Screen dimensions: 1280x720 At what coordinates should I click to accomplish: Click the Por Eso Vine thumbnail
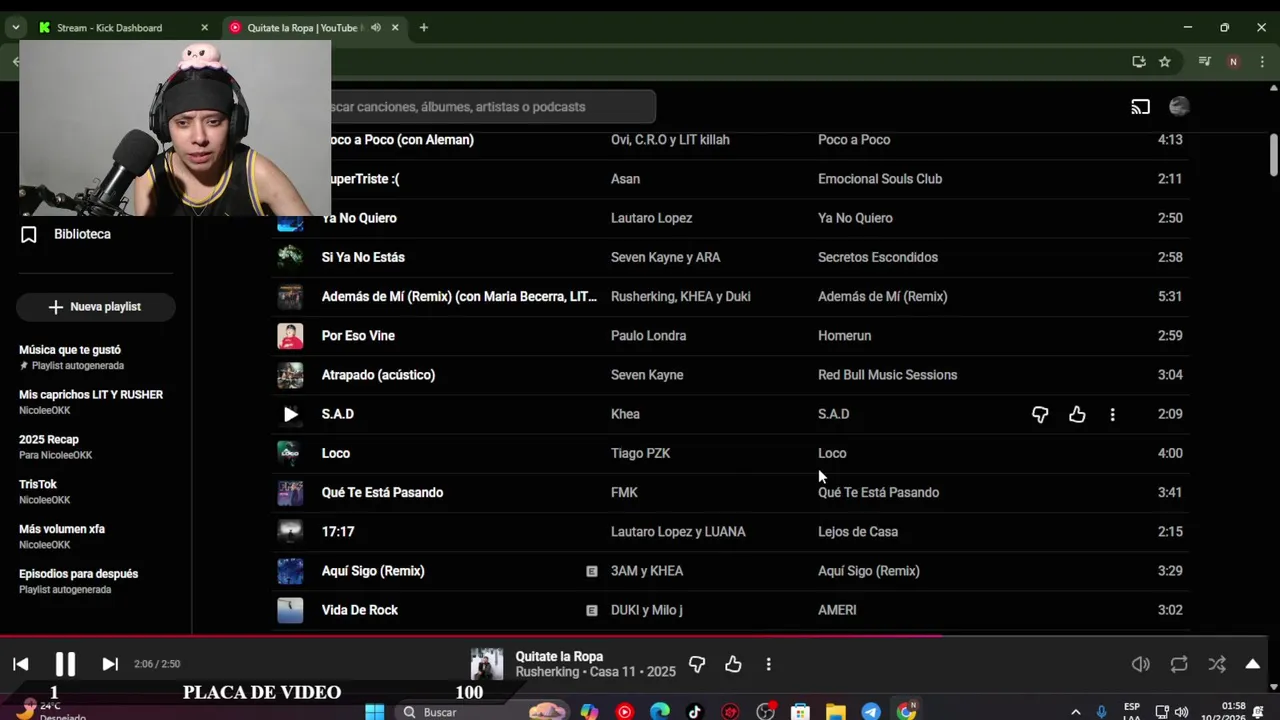click(290, 336)
